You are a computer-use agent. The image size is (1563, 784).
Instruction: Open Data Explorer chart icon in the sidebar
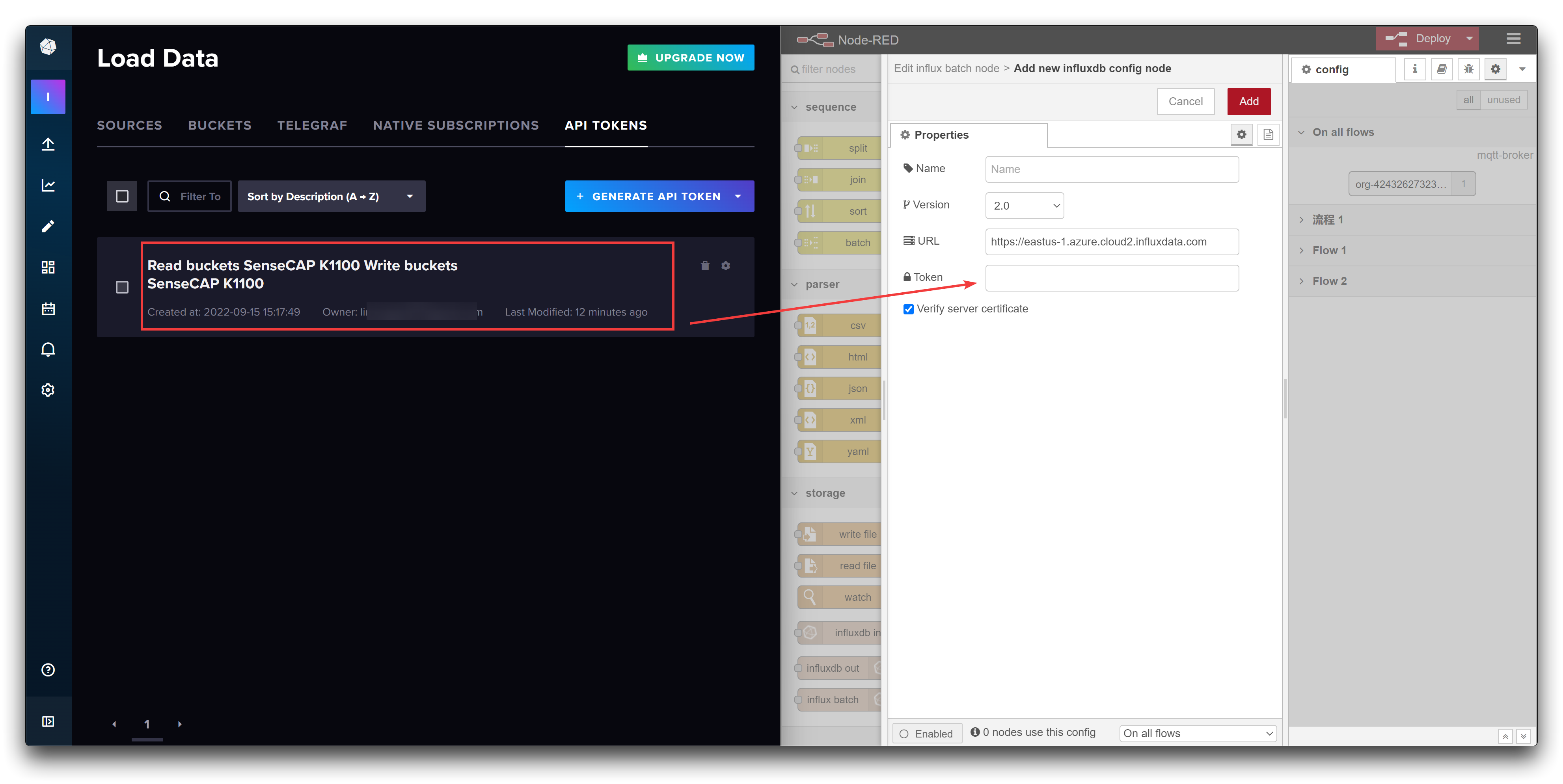point(48,185)
